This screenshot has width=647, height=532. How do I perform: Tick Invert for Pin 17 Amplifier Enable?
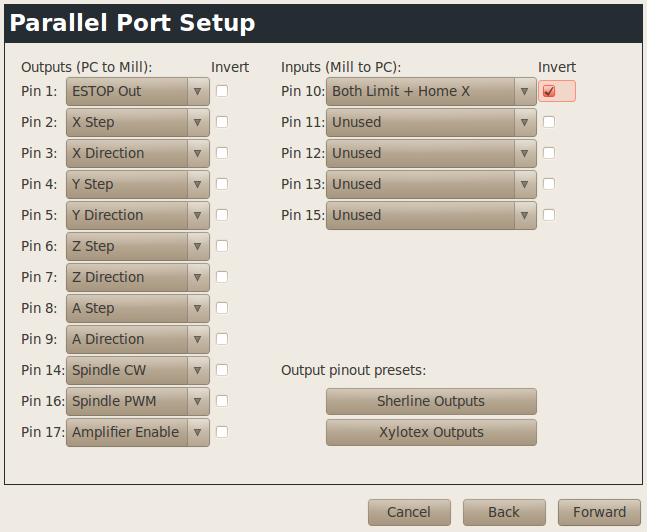(x=222, y=432)
